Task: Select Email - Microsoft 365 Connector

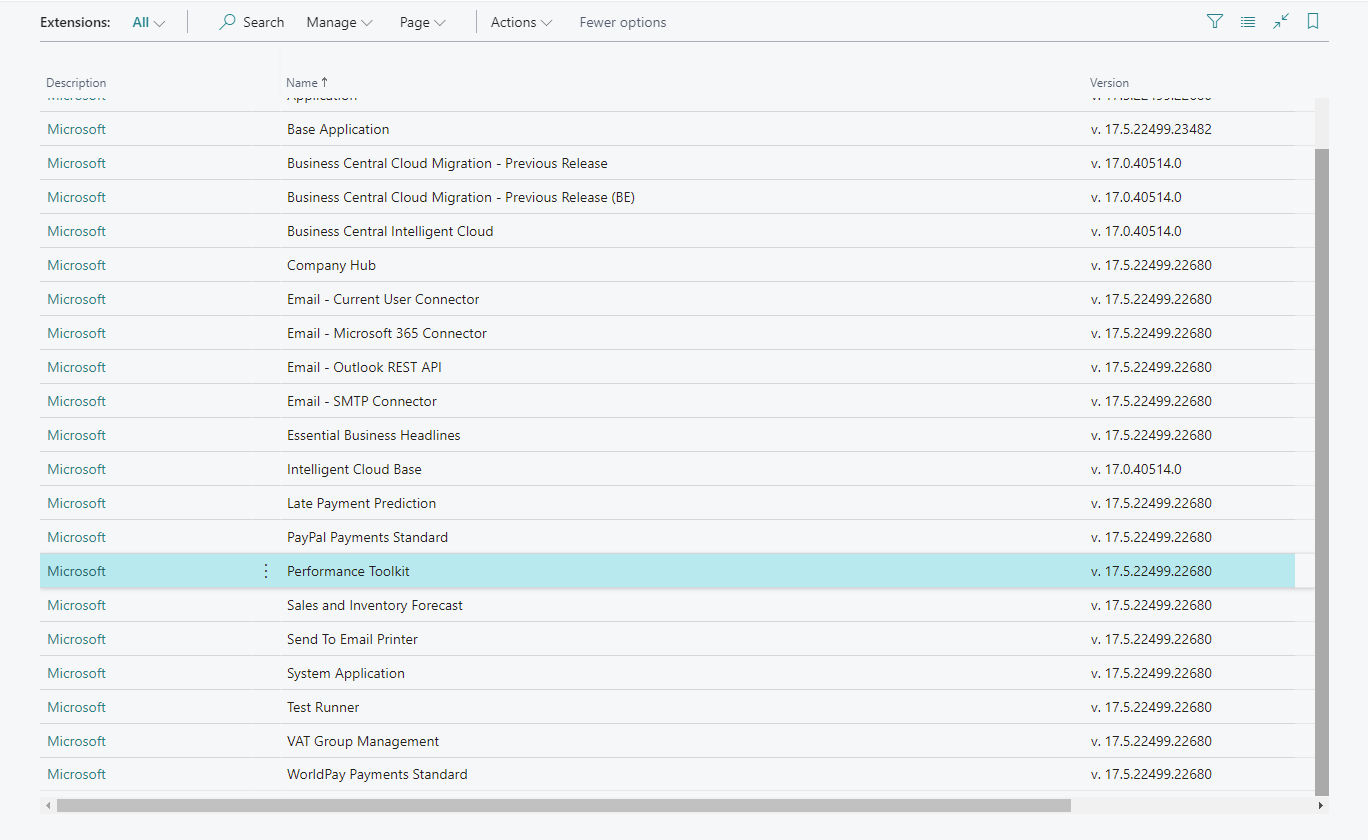Action: [387, 333]
